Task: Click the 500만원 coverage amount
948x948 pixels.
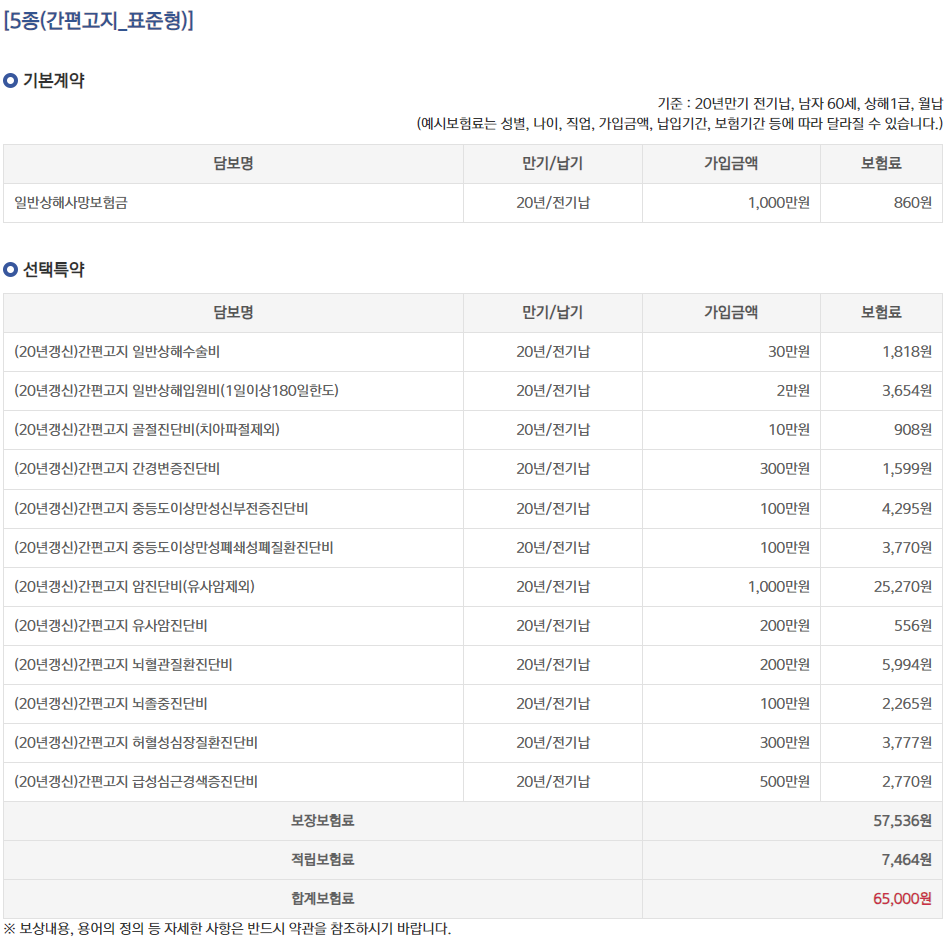Action: (x=784, y=782)
